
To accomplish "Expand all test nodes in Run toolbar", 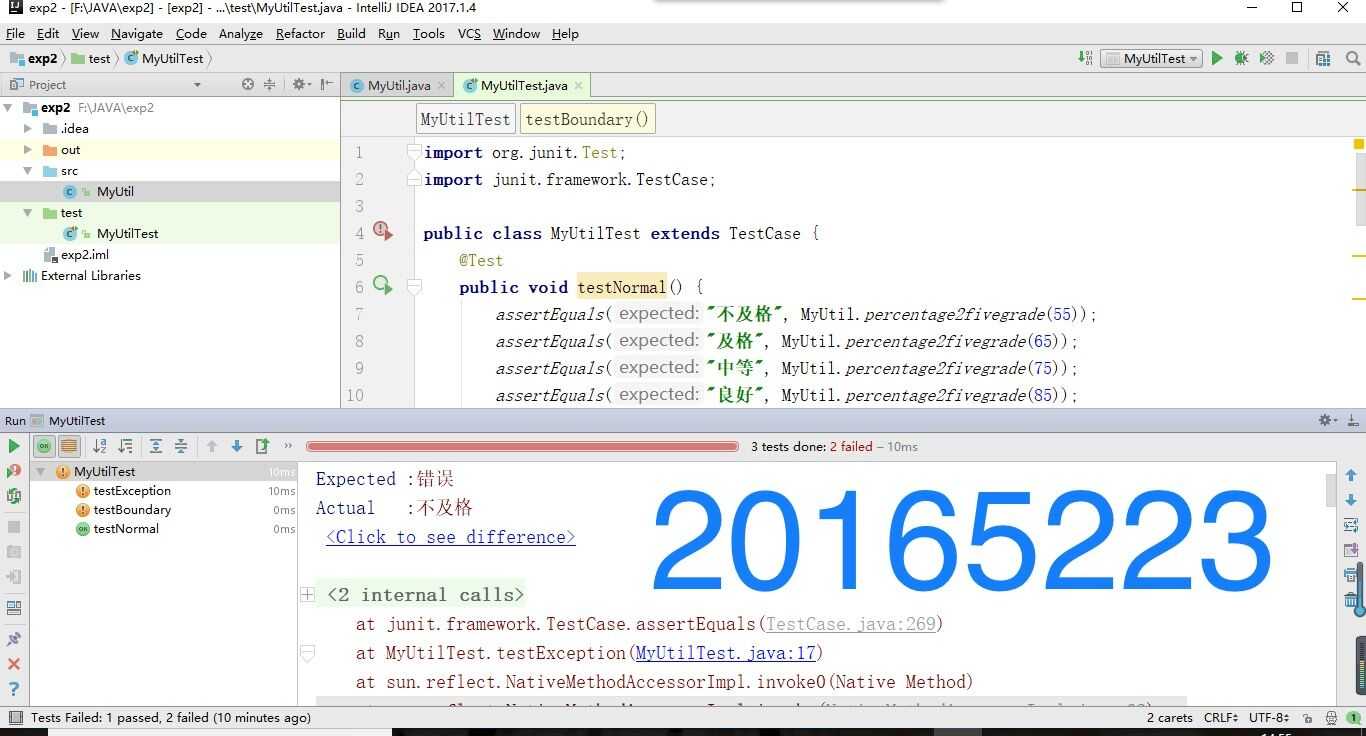I will 156,446.
